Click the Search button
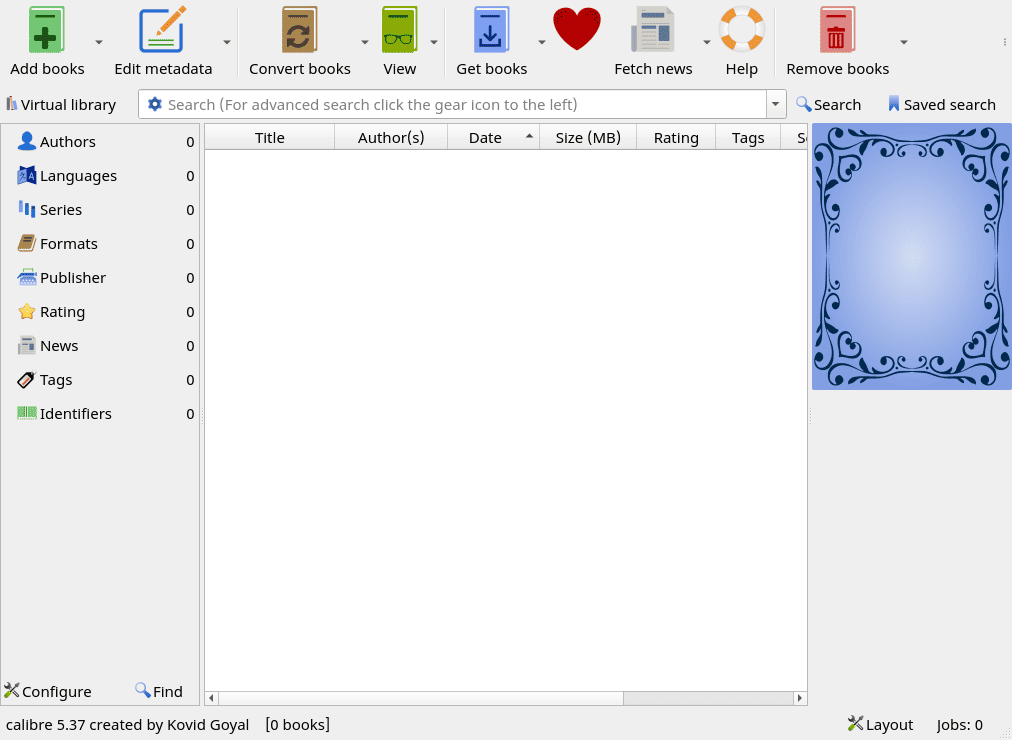Viewport: 1012px width, 740px height. tap(829, 105)
